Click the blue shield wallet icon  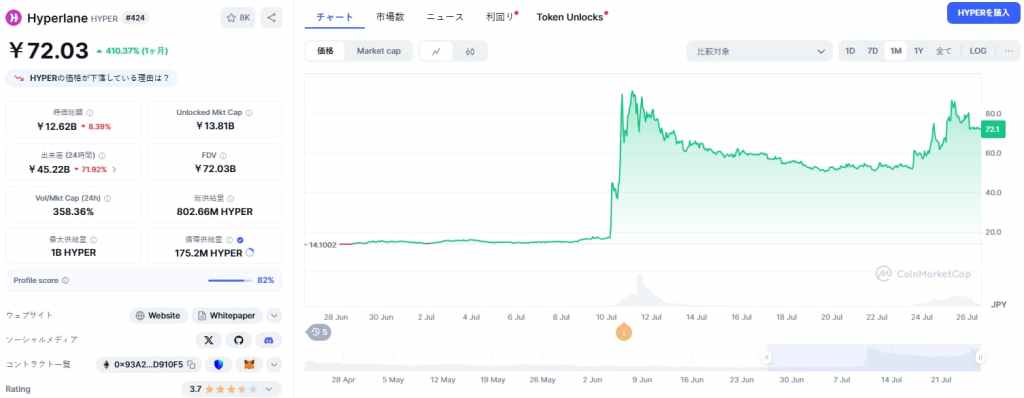click(x=219, y=365)
